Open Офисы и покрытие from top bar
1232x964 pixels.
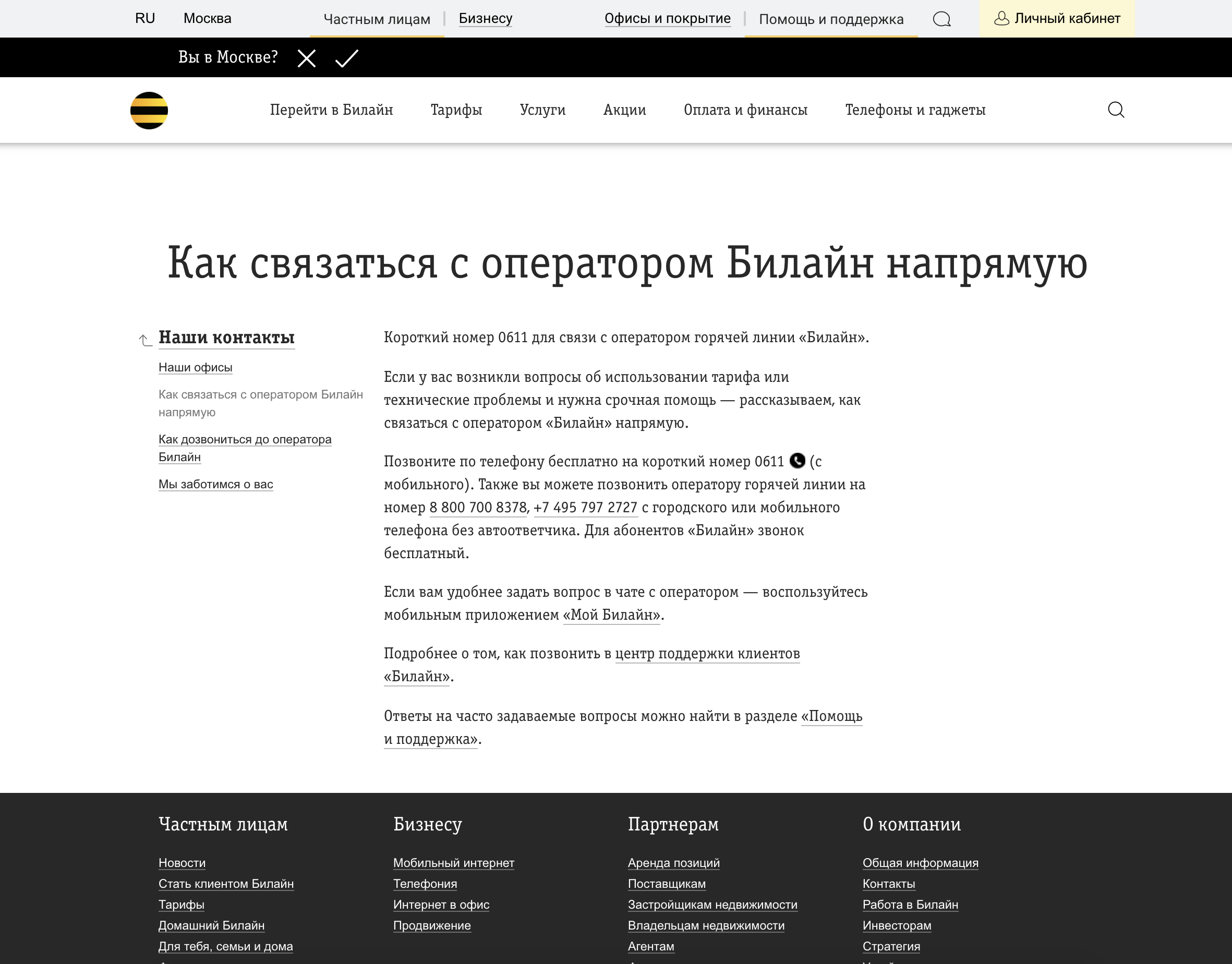(667, 18)
